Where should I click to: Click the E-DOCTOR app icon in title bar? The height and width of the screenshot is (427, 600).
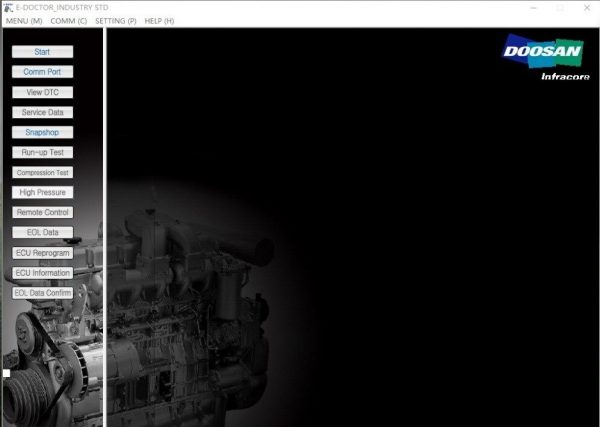click(8, 8)
